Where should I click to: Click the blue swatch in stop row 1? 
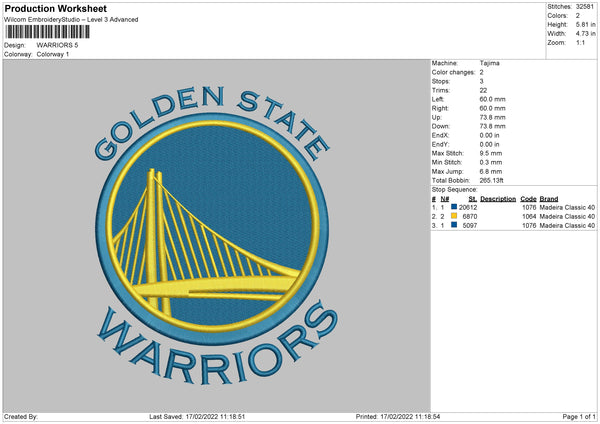pyautogui.click(x=454, y=207)
